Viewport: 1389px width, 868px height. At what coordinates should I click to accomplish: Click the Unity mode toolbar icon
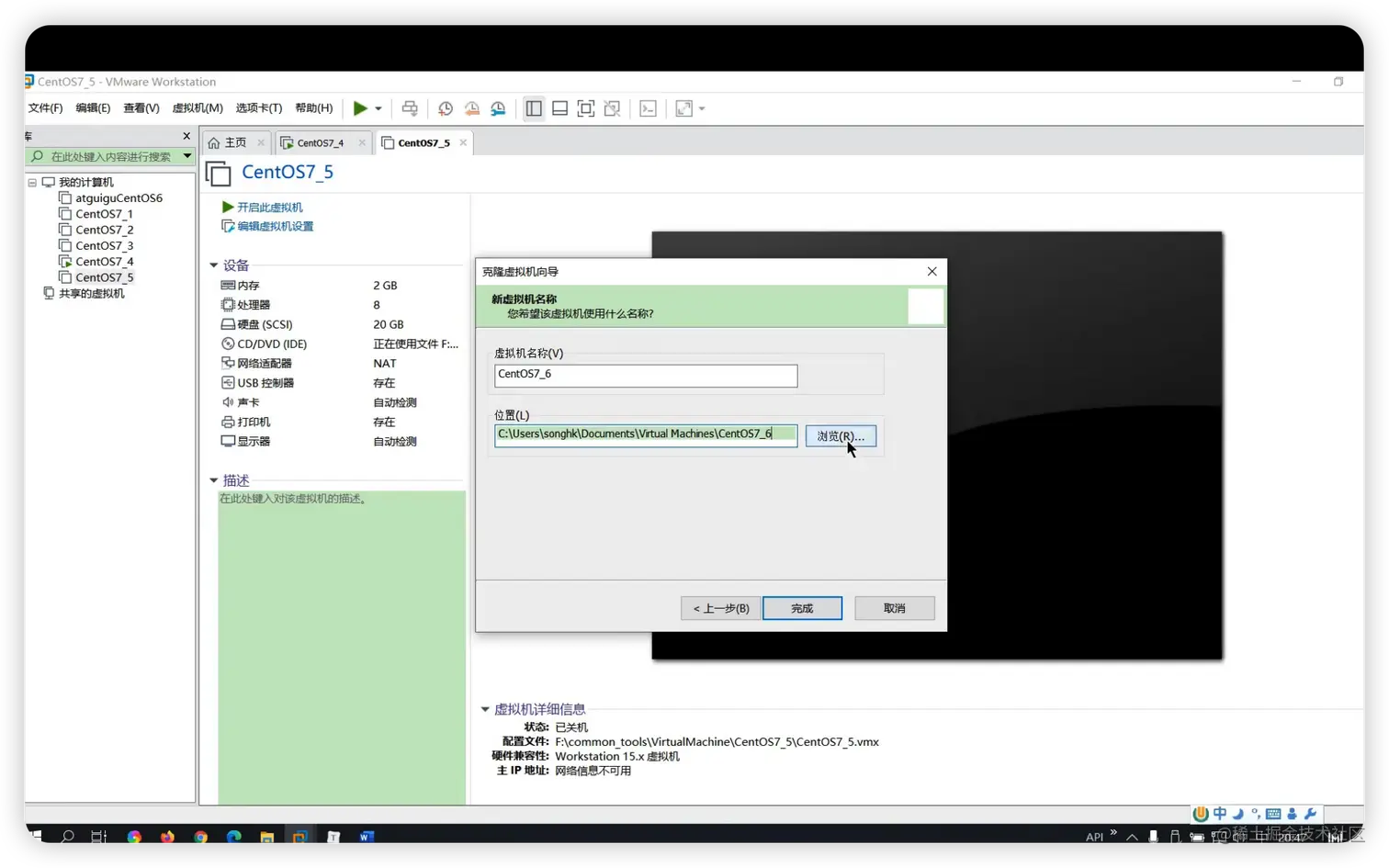pos(612,108)
